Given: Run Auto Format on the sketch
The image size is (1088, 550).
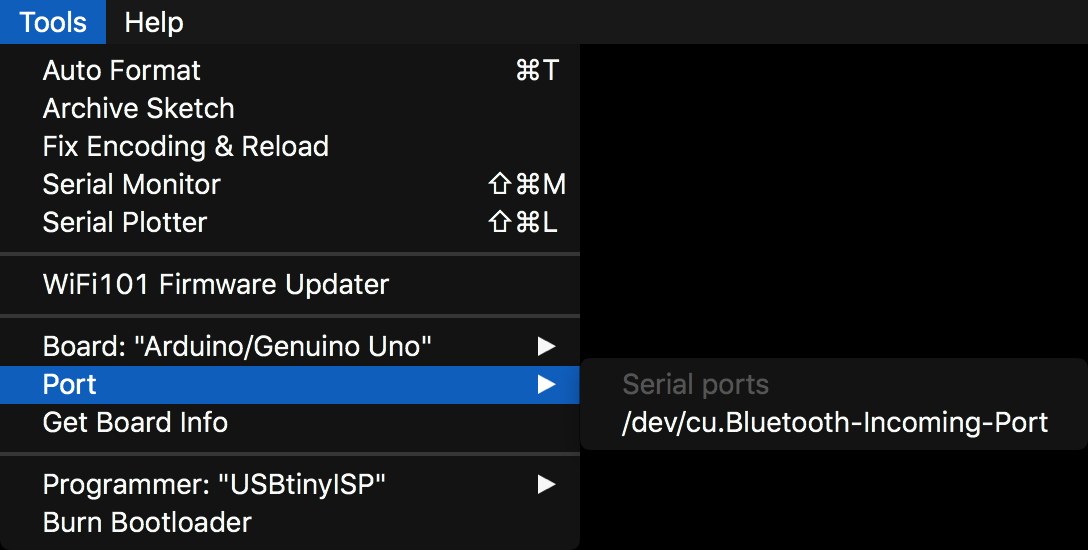Looking at the screenshot, I should [x=122, y=71].
